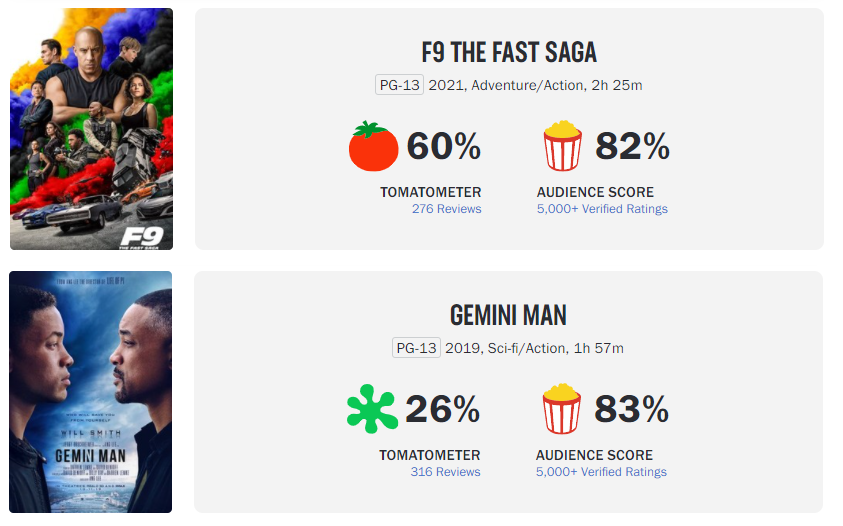Click the F9 audience score popcorn icon

coord(562,146)
